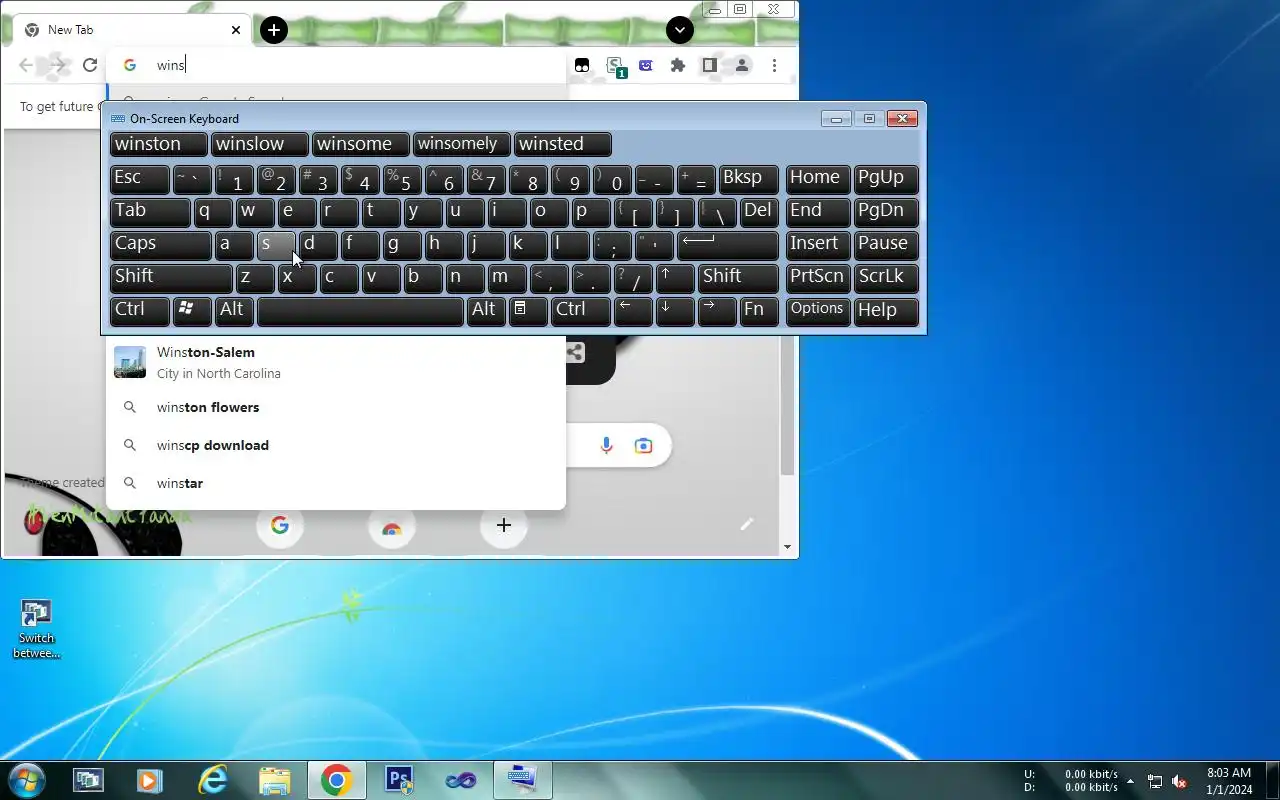Image resolution: width=1280 pixels, height=800 pixels.
Task: Click the green extension icon with badge
Action: 616,67
